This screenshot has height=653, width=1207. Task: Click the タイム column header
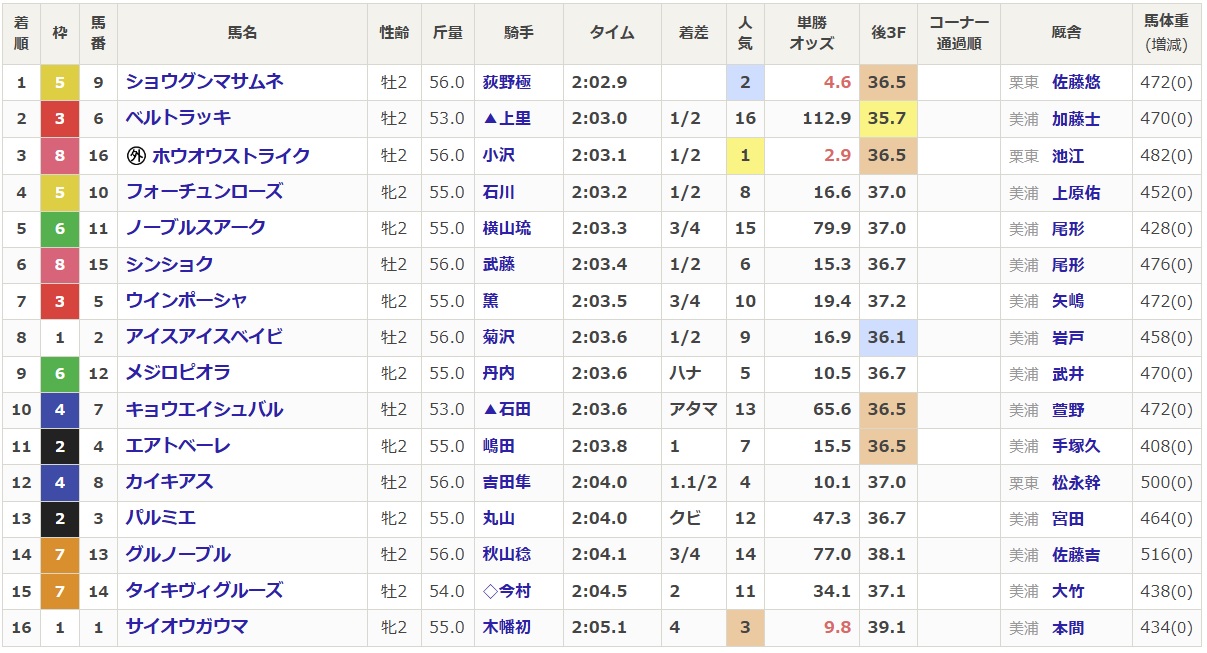[612, 33]
